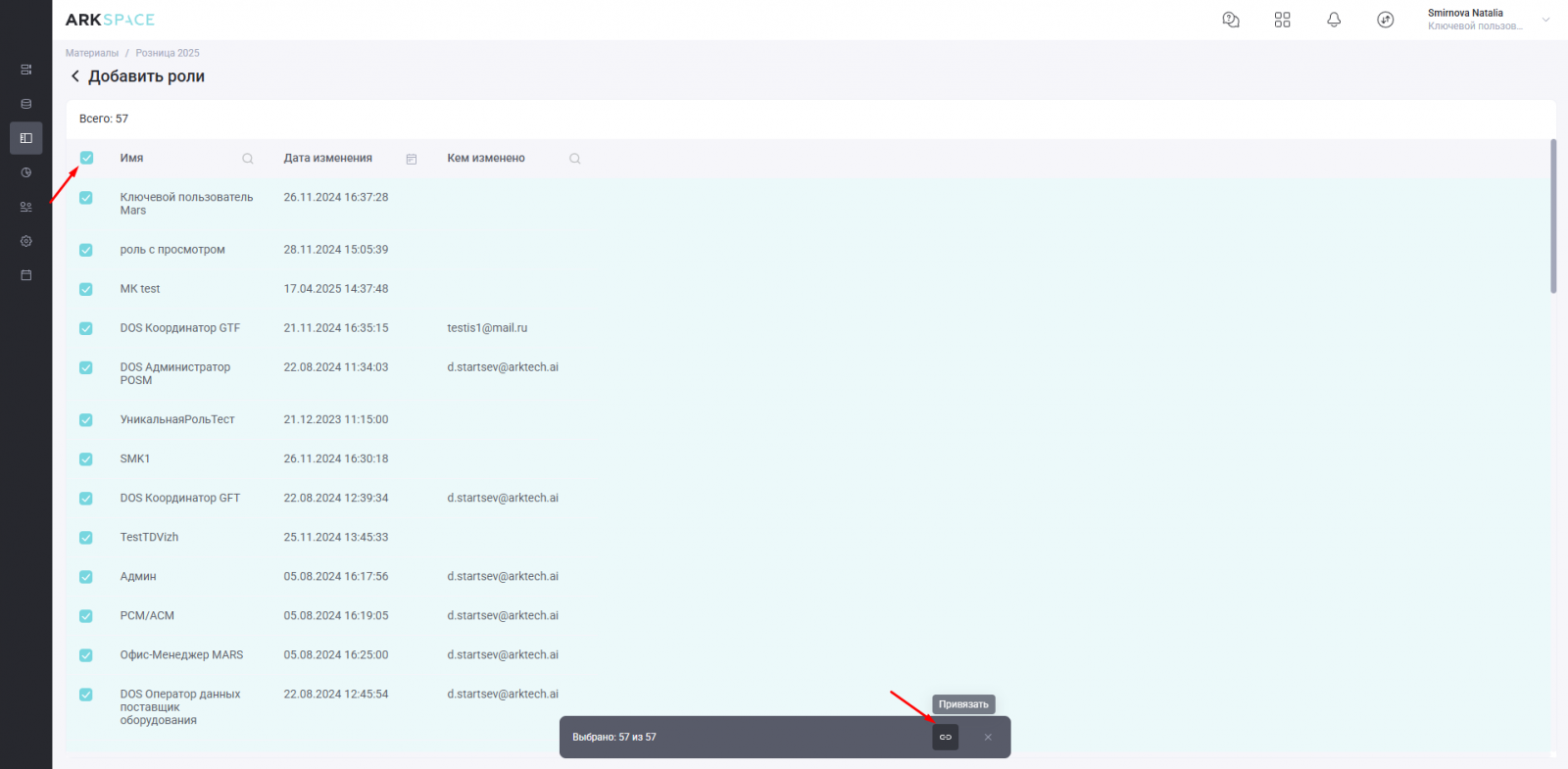Uncheck DOS Координатор GTF checkbox
The height and width of the screenshot is (769, 1568).
coord(86,328)
